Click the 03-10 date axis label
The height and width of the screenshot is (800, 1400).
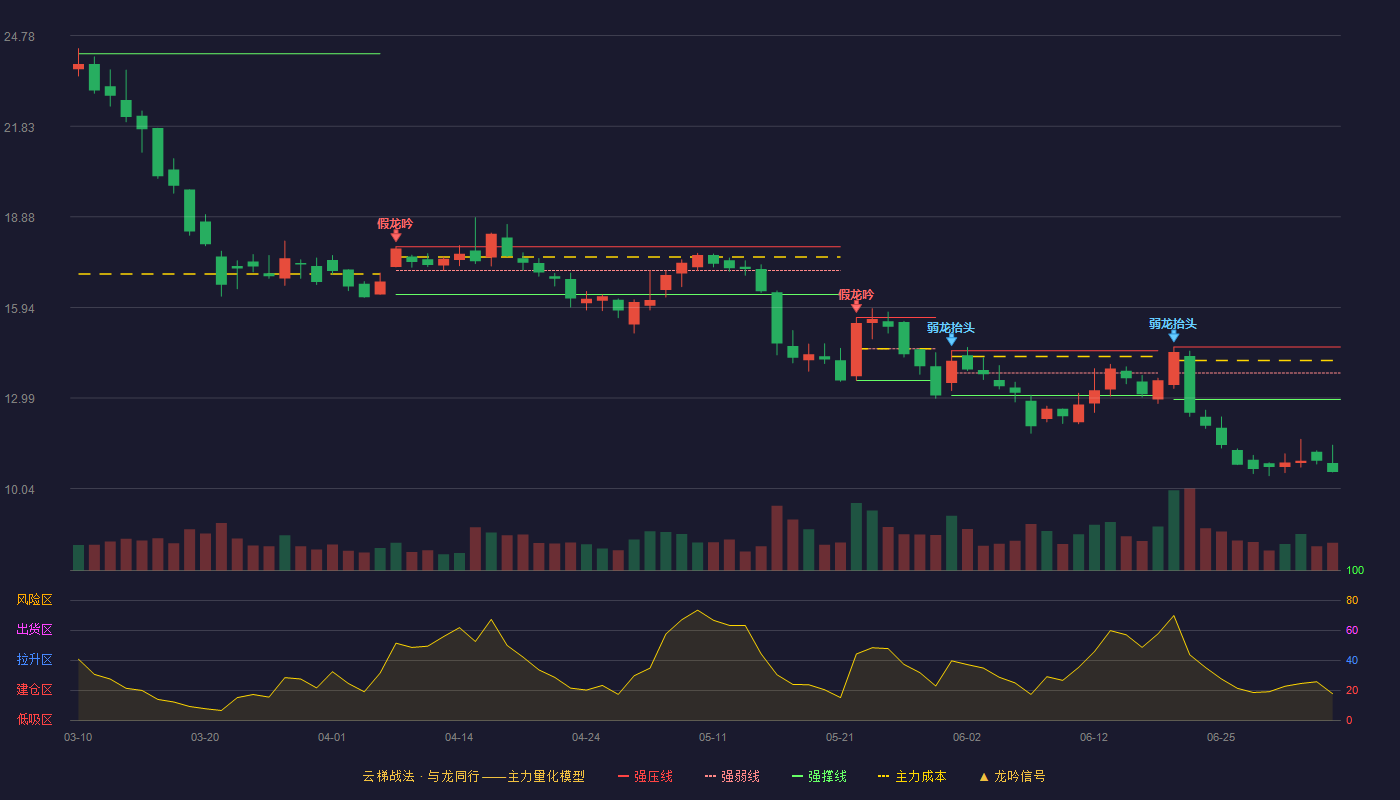pos(78,737)
